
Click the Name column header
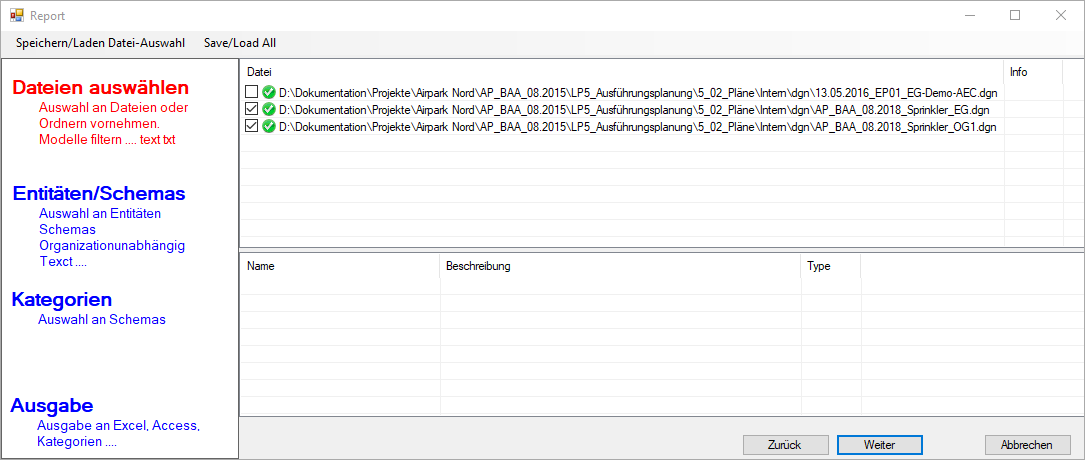coord(340,266)
